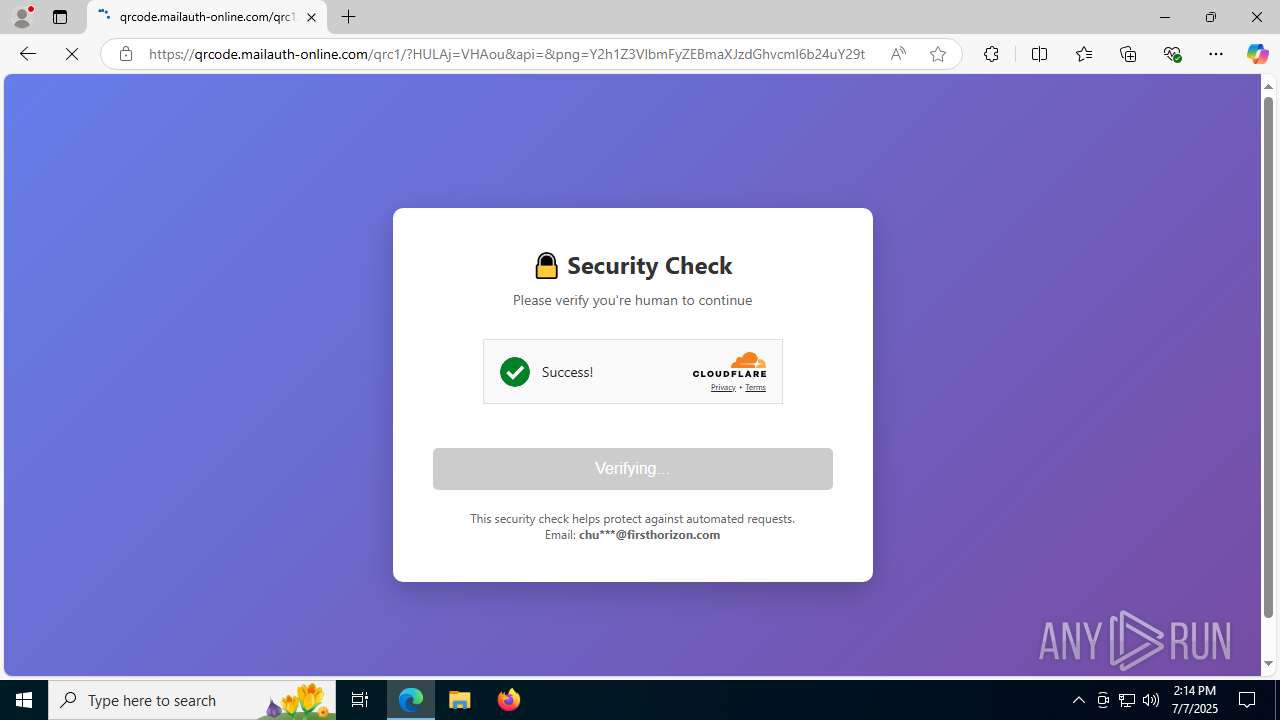Show hidden system tray icons chevron
Viewport: 1280px width, 720px height.
tap(1078, 700)
